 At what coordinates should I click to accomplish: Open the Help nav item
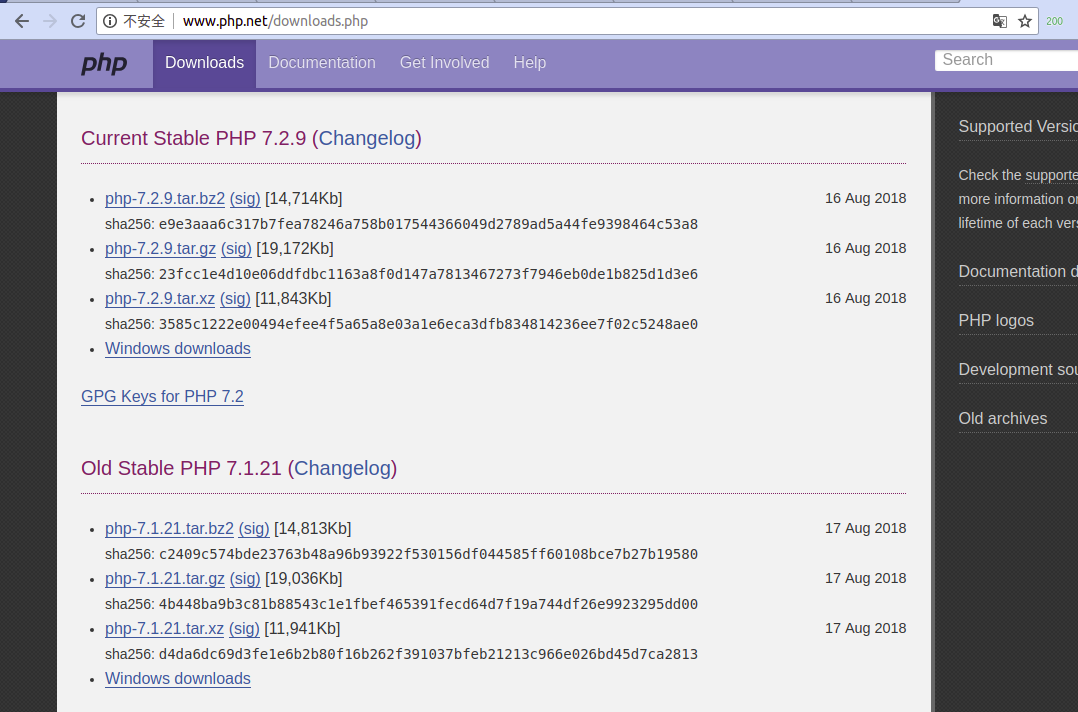[529, 63]
